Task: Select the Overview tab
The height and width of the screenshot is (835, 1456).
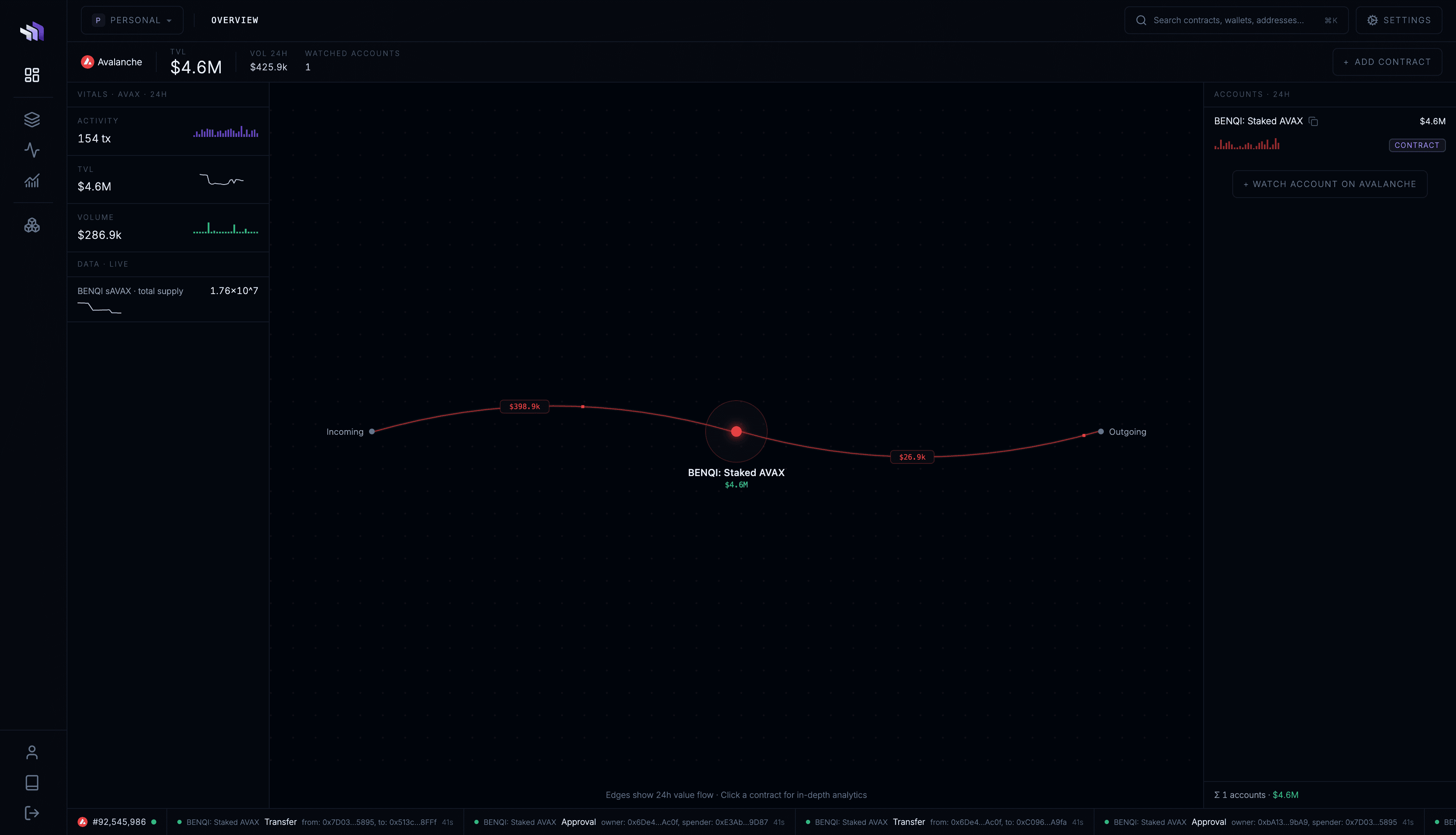Action: [x=235, y=20]
